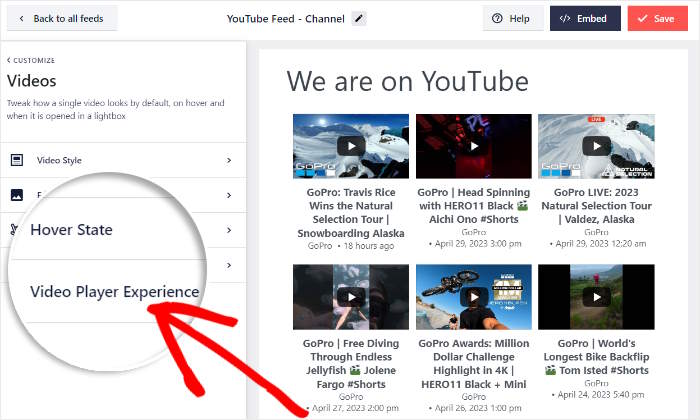Click the 'April 29, 2023 3:00 pm' date
700x420 pixels.
coord(478,244)
